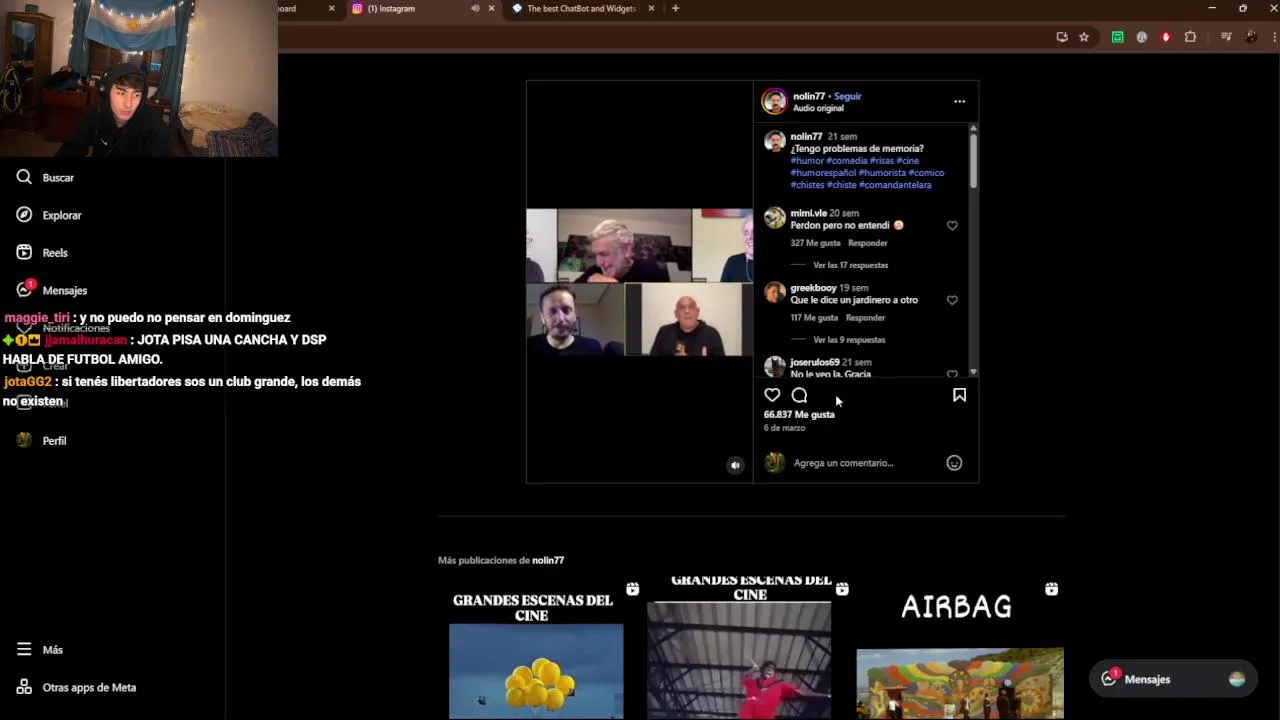
Task: Click Seguir next to nolin77
Action: [x=847, y=96]
